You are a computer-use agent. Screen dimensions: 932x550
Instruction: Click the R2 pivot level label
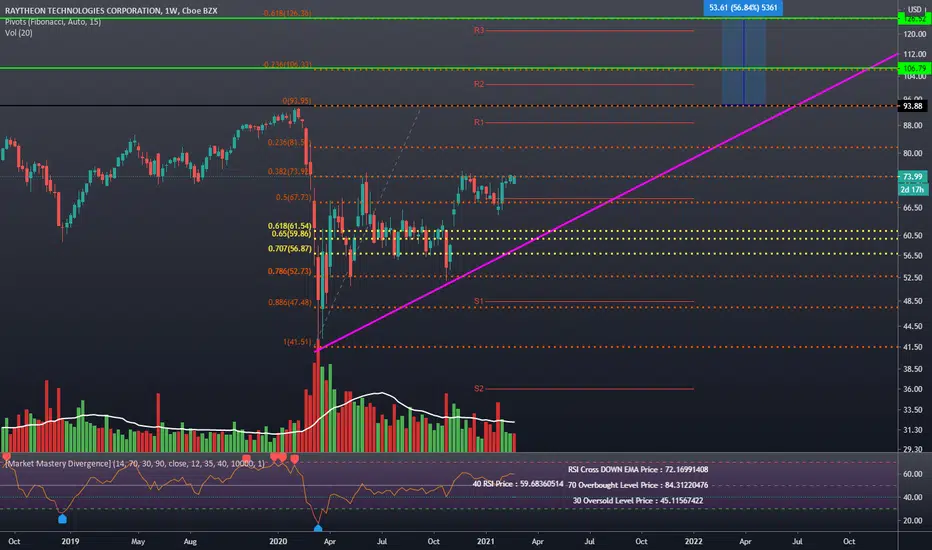pos(479,84)
